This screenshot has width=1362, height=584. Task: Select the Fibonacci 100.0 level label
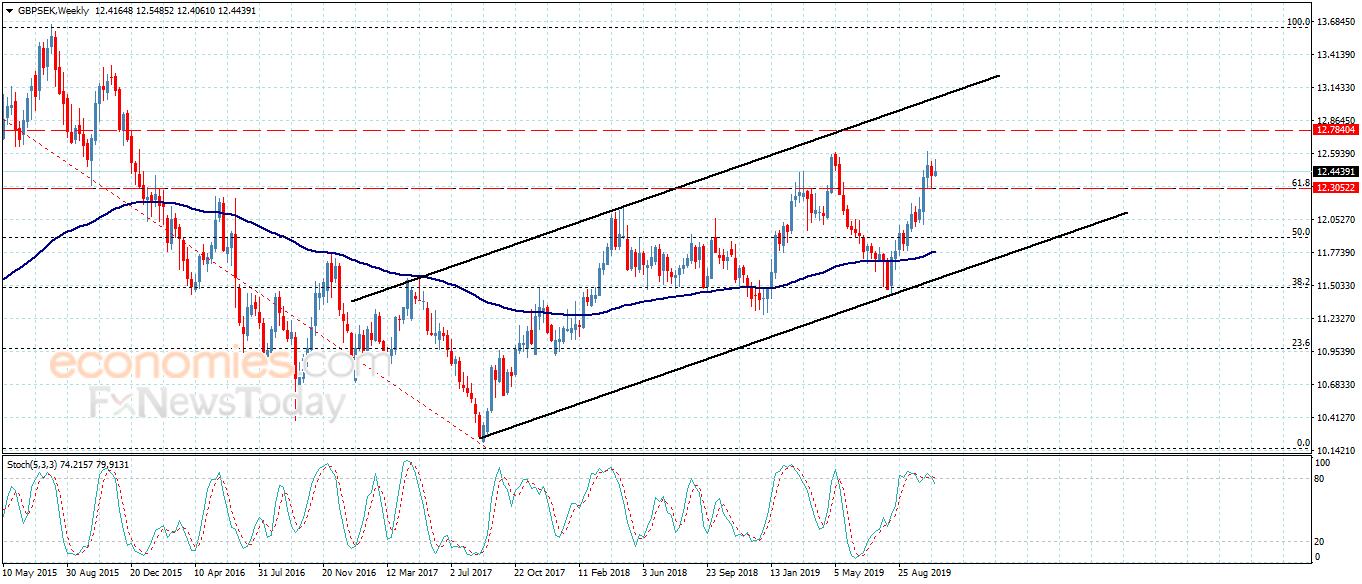[x=1298, y=21]
